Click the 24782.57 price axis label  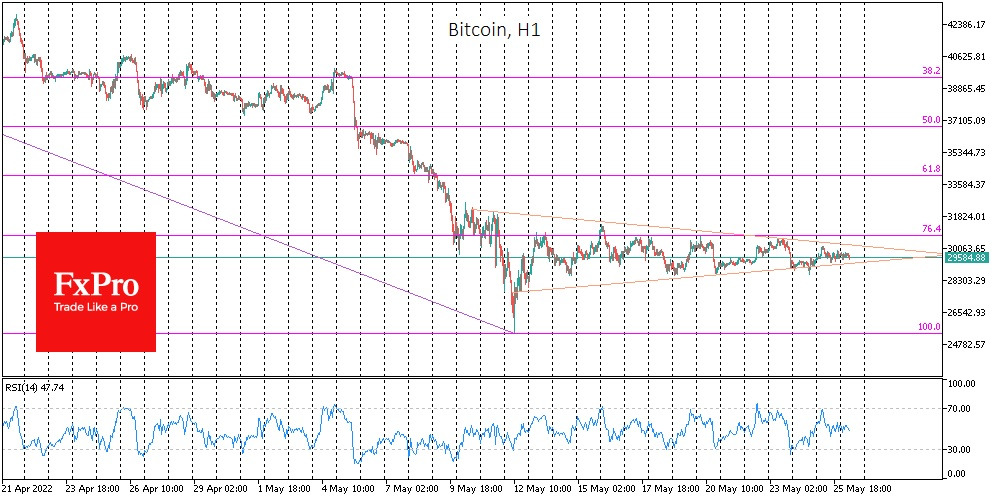pyautogui.click(x=967, y=344)
